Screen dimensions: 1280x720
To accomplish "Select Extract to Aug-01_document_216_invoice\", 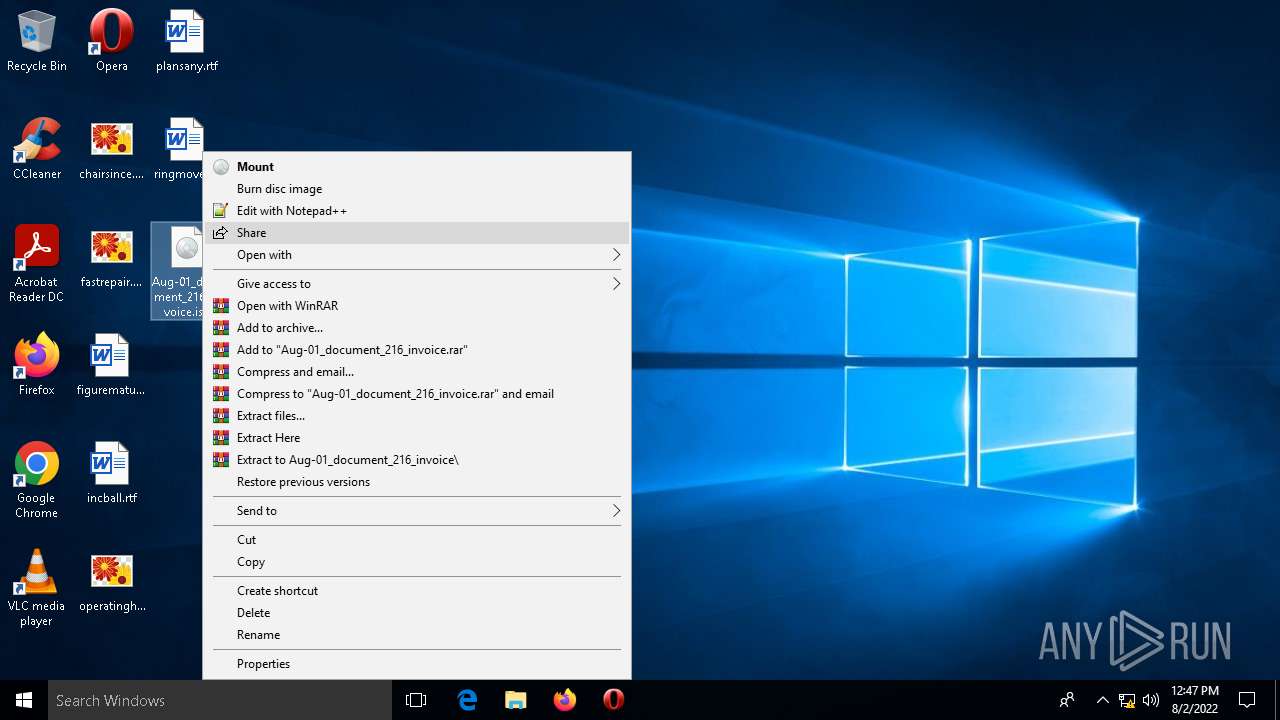I will (x=417, y=460).
